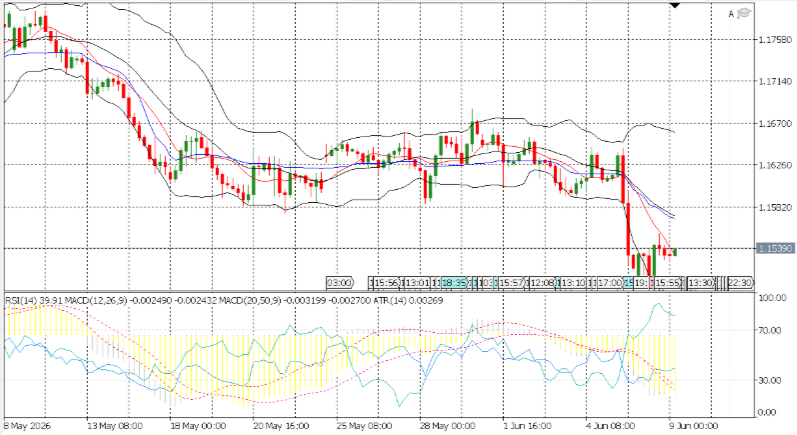The image size is (797, 435).
Task: Click the 03:00 event time marker
Action: pos(339,283)
